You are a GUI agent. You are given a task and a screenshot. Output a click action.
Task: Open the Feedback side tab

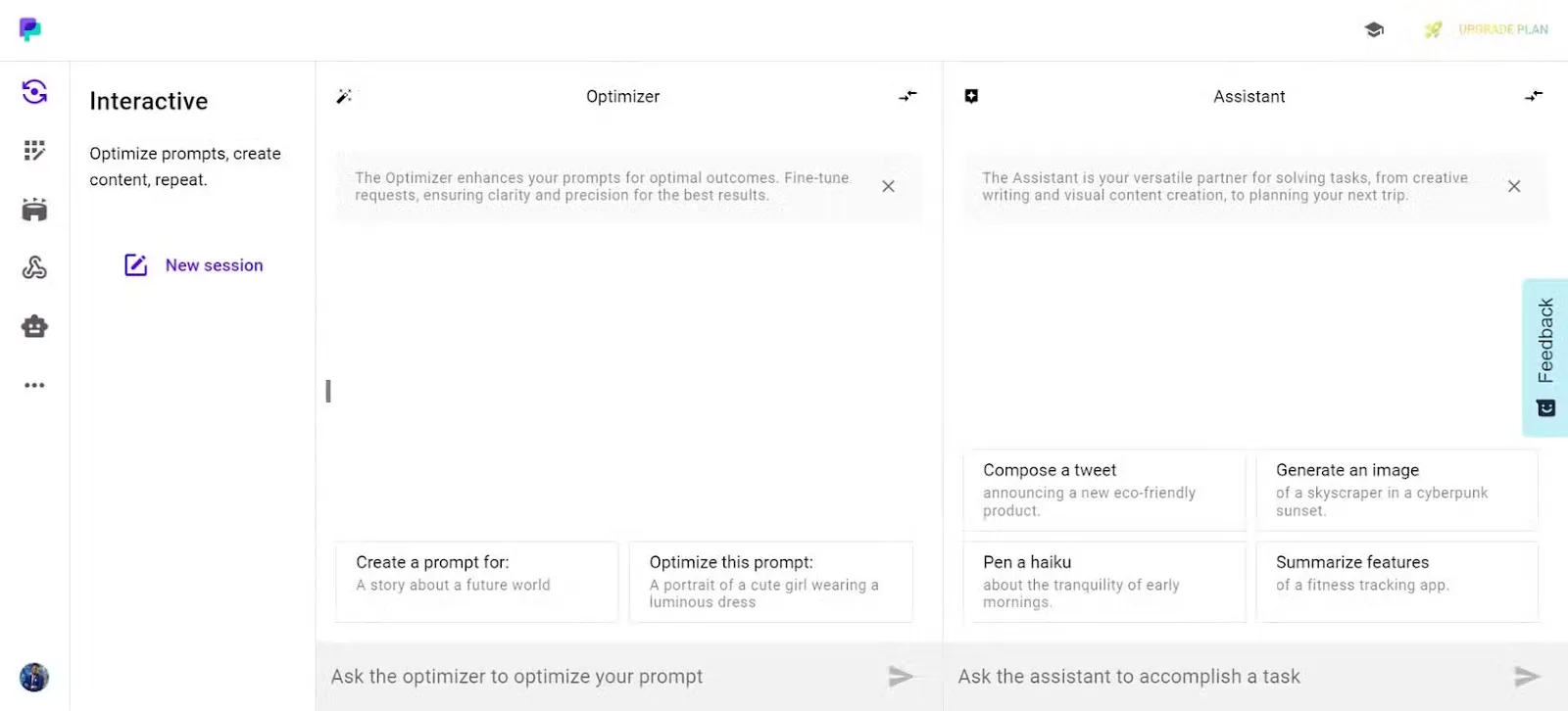1545,357
